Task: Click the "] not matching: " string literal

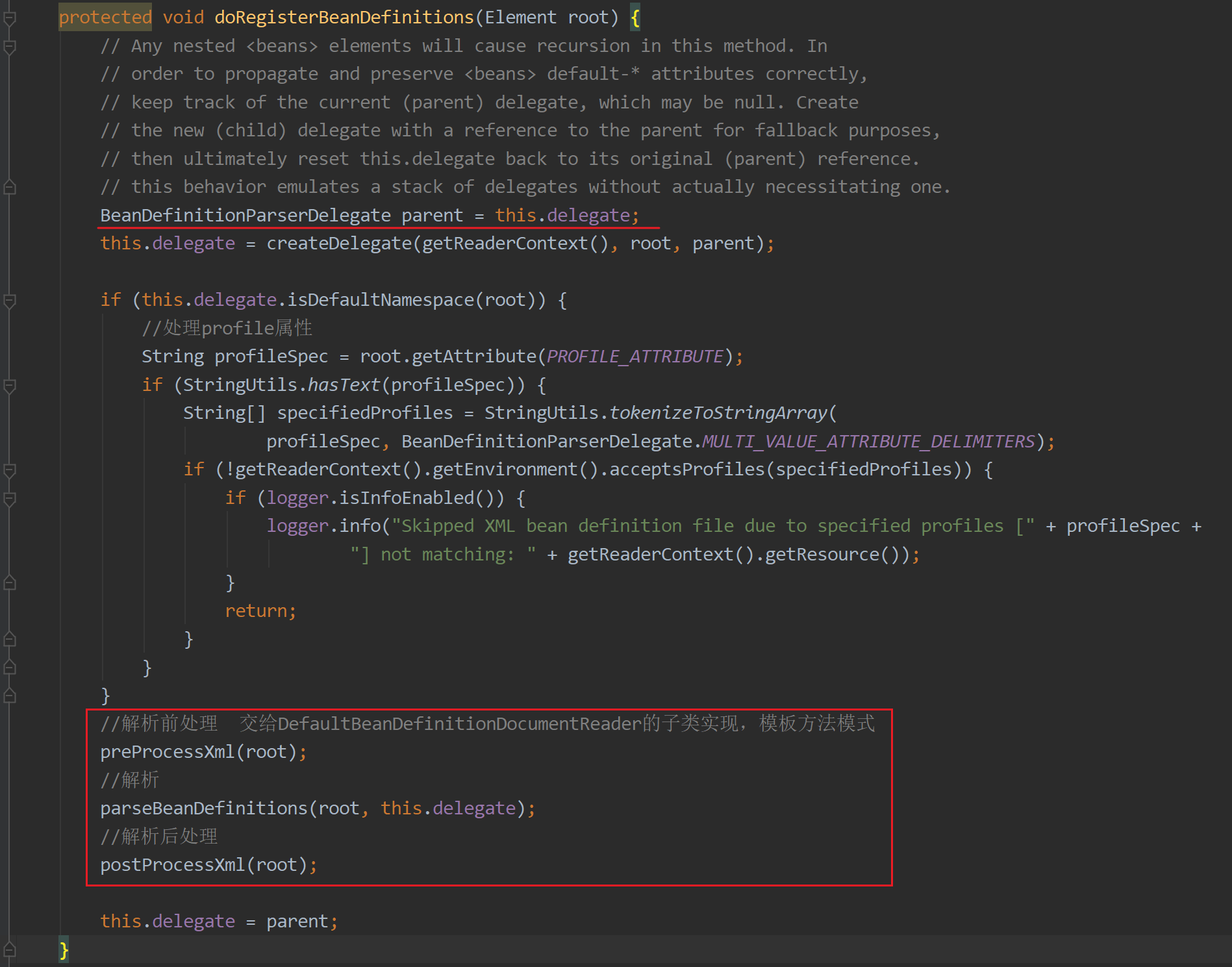Action: point(443,555)
